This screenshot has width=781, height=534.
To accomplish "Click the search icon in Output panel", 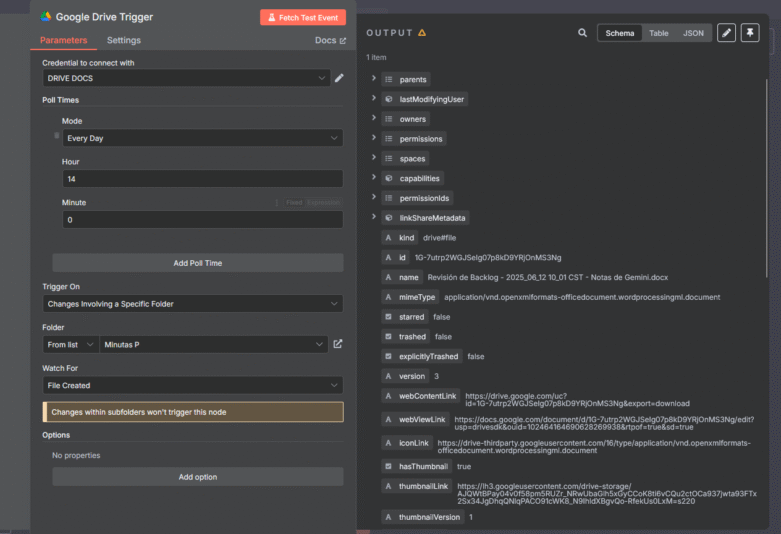I will 583,33.
